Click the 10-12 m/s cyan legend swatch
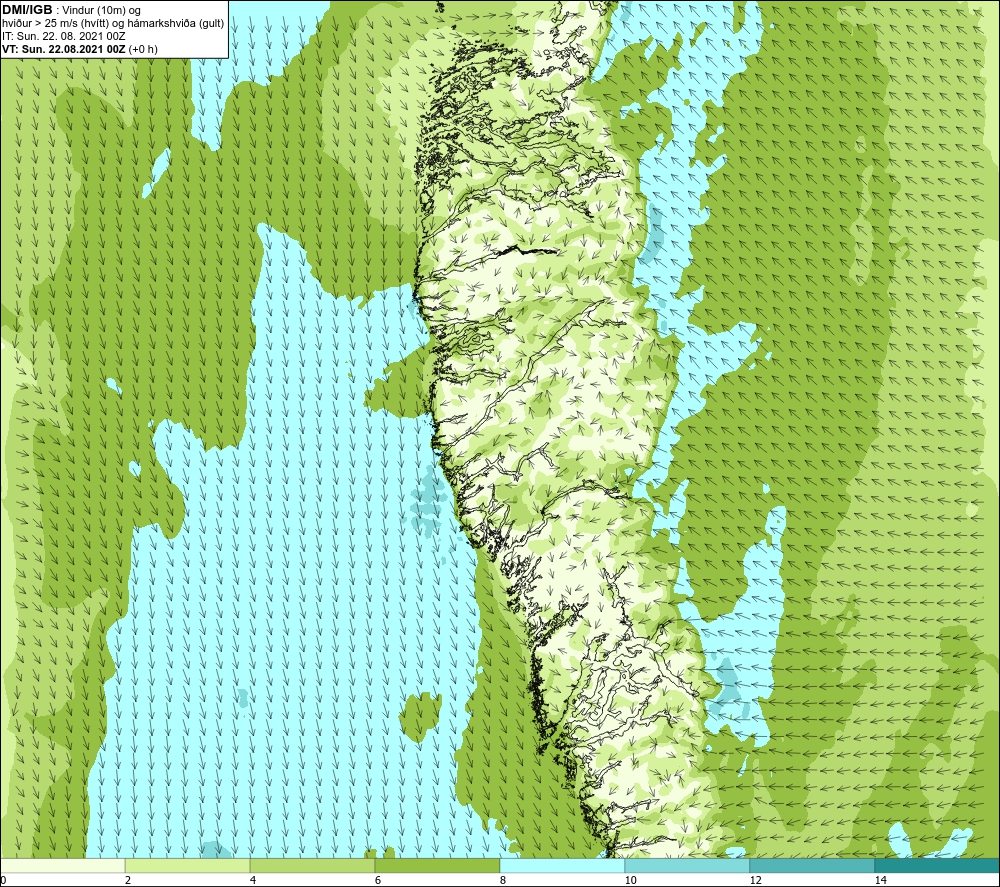Viewport: 1000px width, 887px height. tap(688, 865)
